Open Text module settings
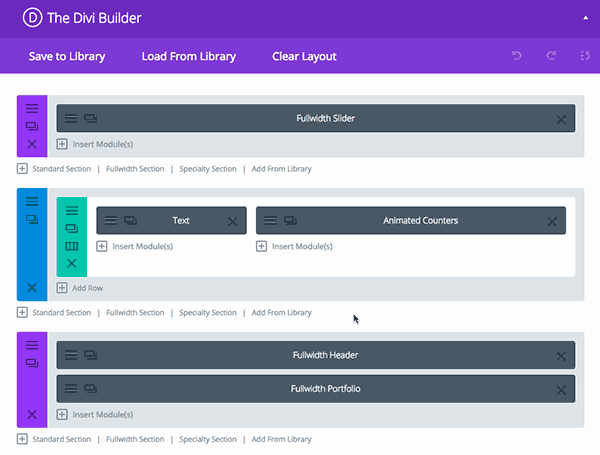The image size is (600, 455). (x=111, y=221)
